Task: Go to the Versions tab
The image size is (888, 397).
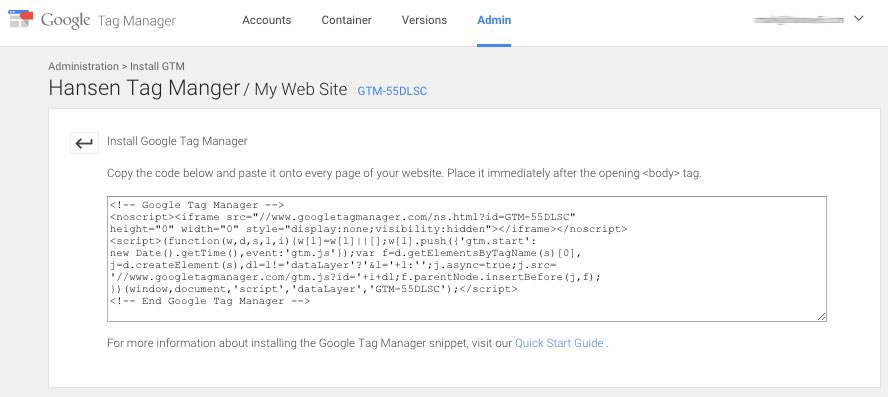Action: 424,20
